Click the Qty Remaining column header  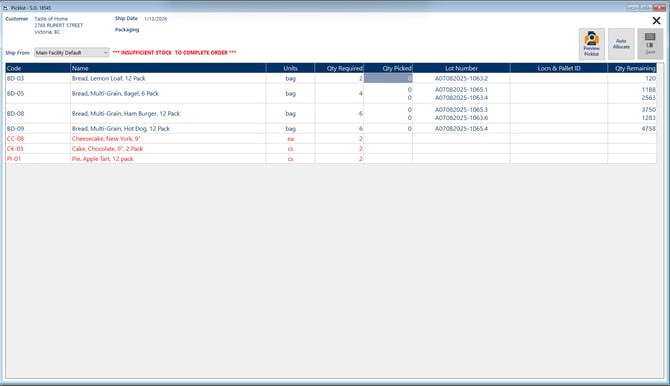632,68
